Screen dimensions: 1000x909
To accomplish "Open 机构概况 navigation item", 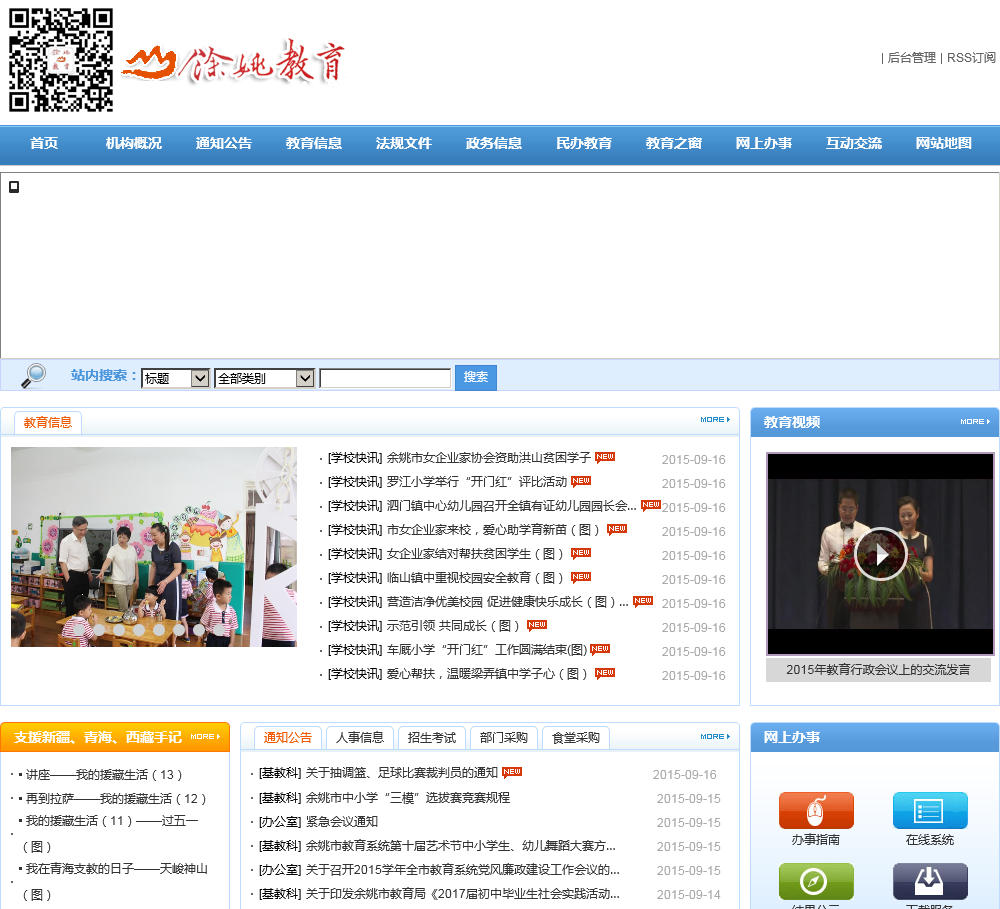I will click(x=134, y=144).
